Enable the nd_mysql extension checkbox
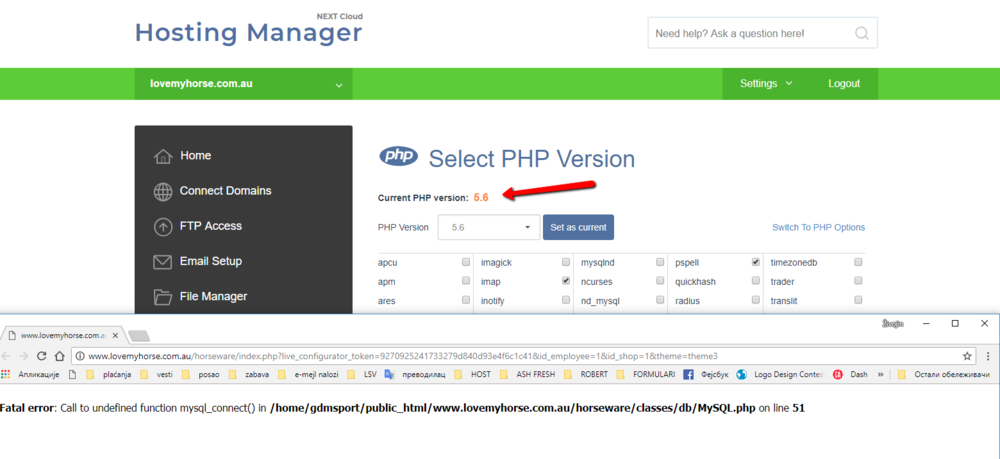Screen dimensions: 1000x459 click(660, 300)
